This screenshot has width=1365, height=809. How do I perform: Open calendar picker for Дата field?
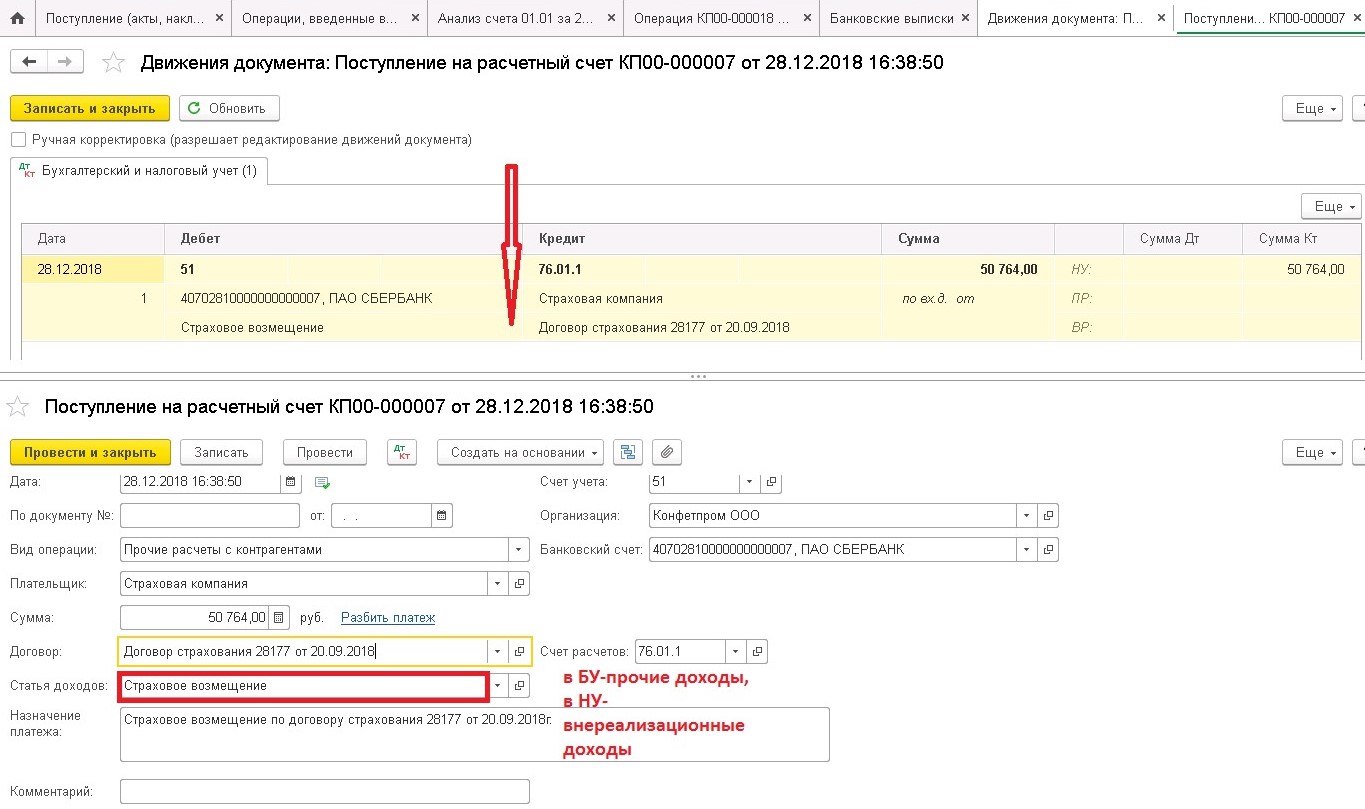click(291, 482)
